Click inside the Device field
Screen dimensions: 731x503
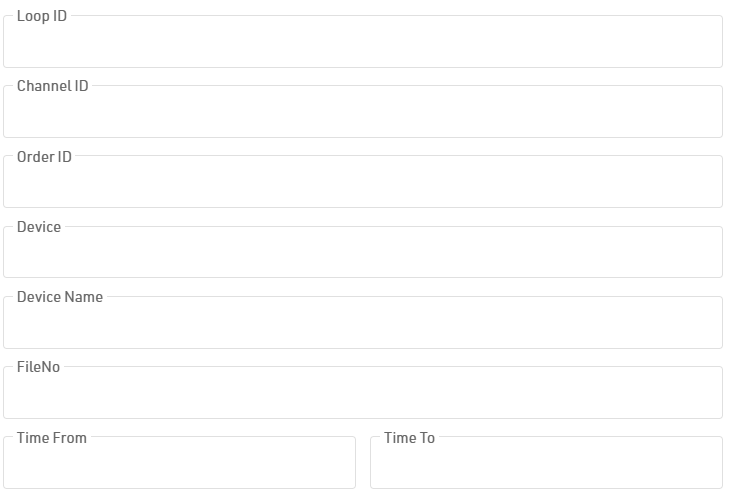(x=362, y=254)
